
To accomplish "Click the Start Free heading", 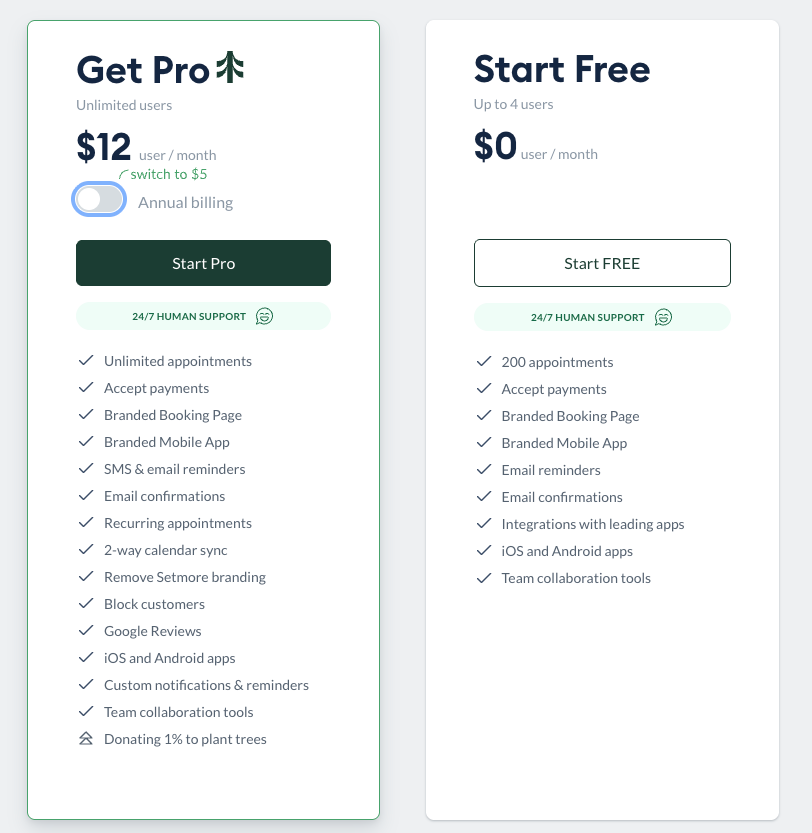I will 561,70.
